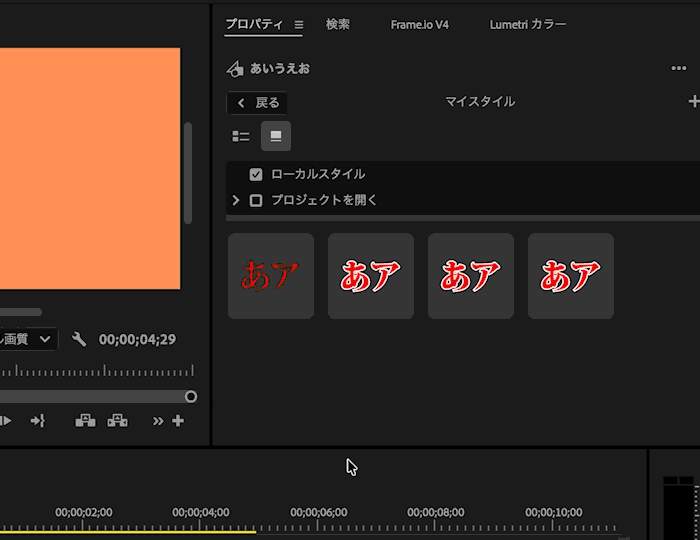Expand the プロジェクトを開く row
The height and width of the screenshot is (540, 700).
tap(236, 200)
